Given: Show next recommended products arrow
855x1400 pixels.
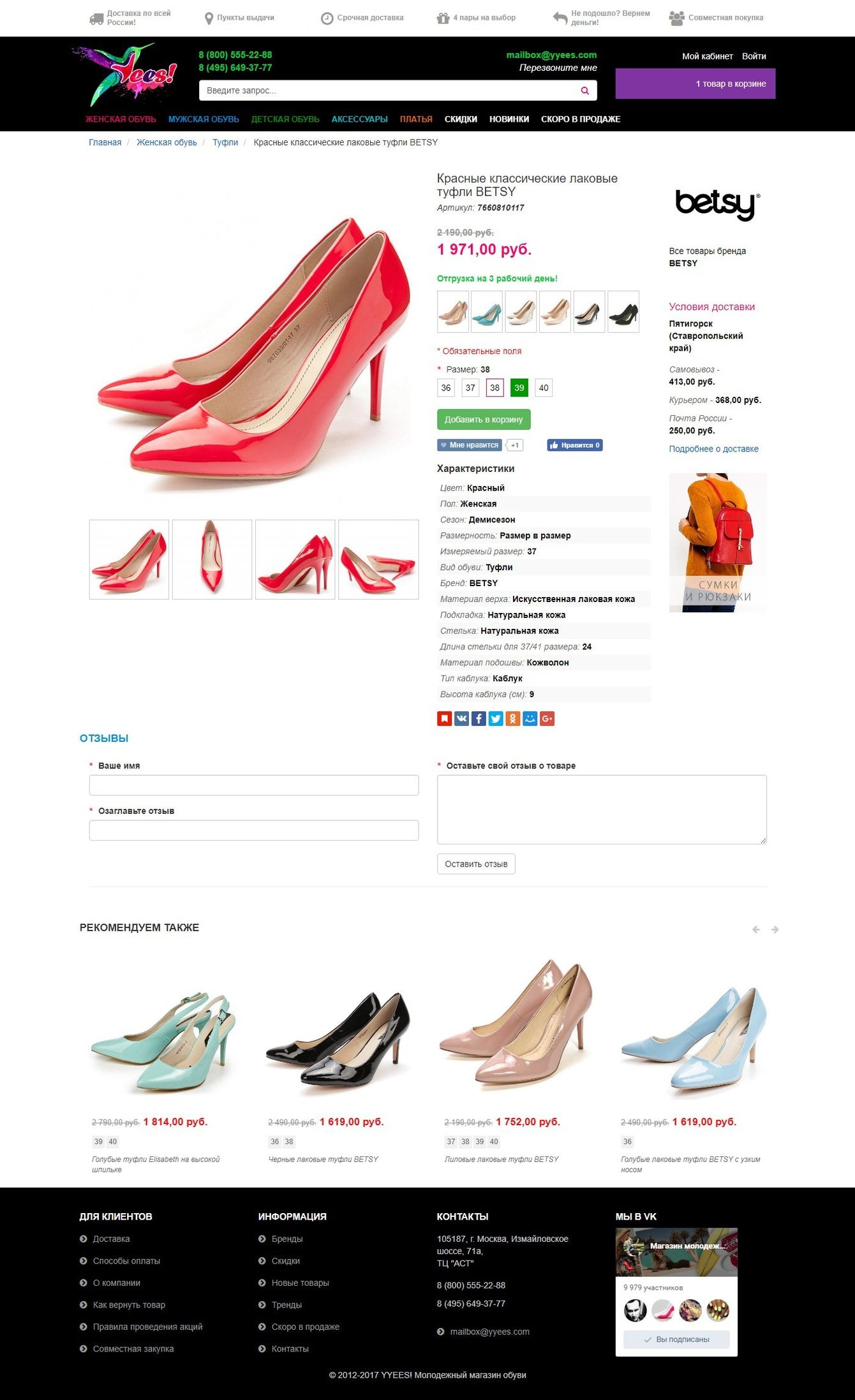Looking at the screenshot, I should (x=775, y=929).
